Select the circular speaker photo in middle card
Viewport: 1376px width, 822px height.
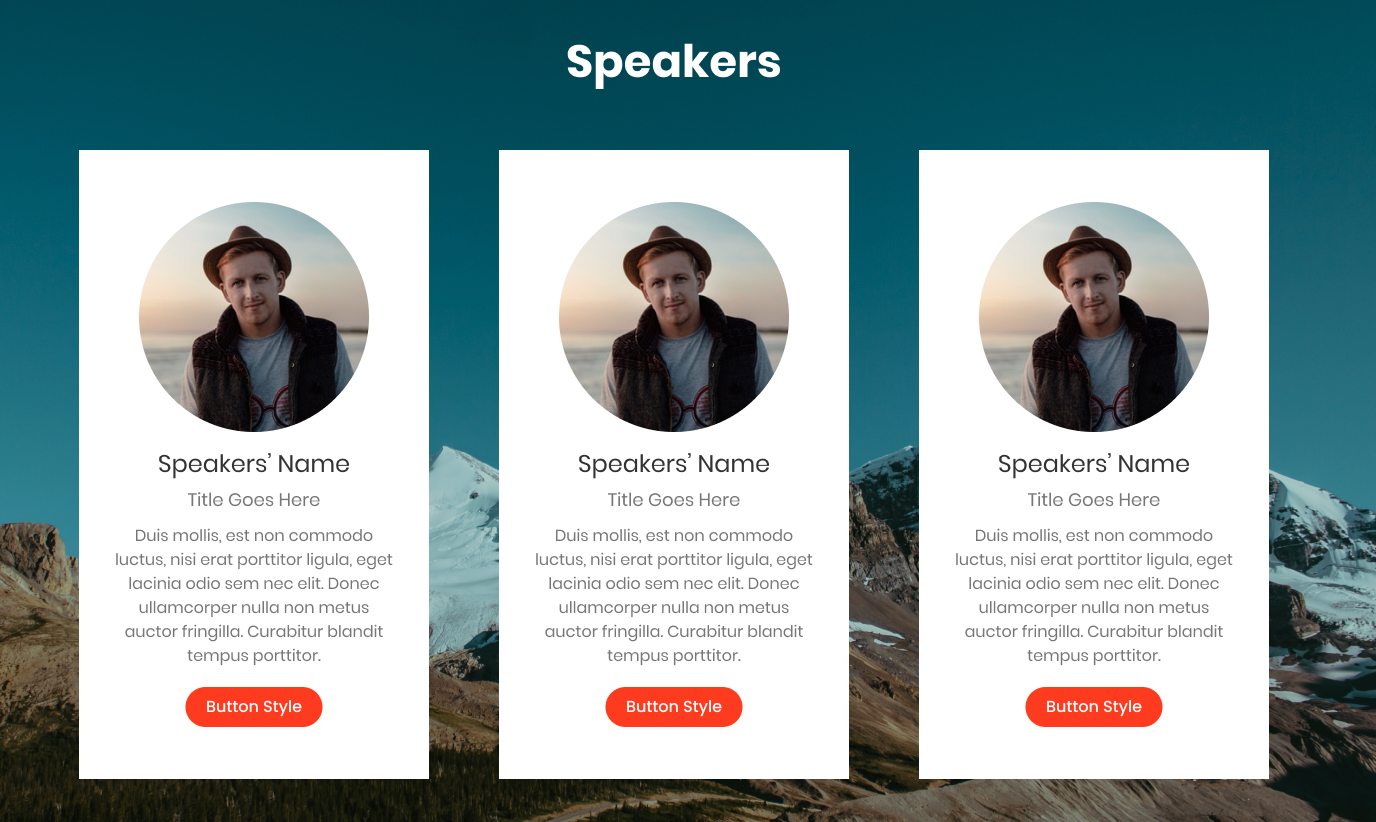tap(674, 317)
